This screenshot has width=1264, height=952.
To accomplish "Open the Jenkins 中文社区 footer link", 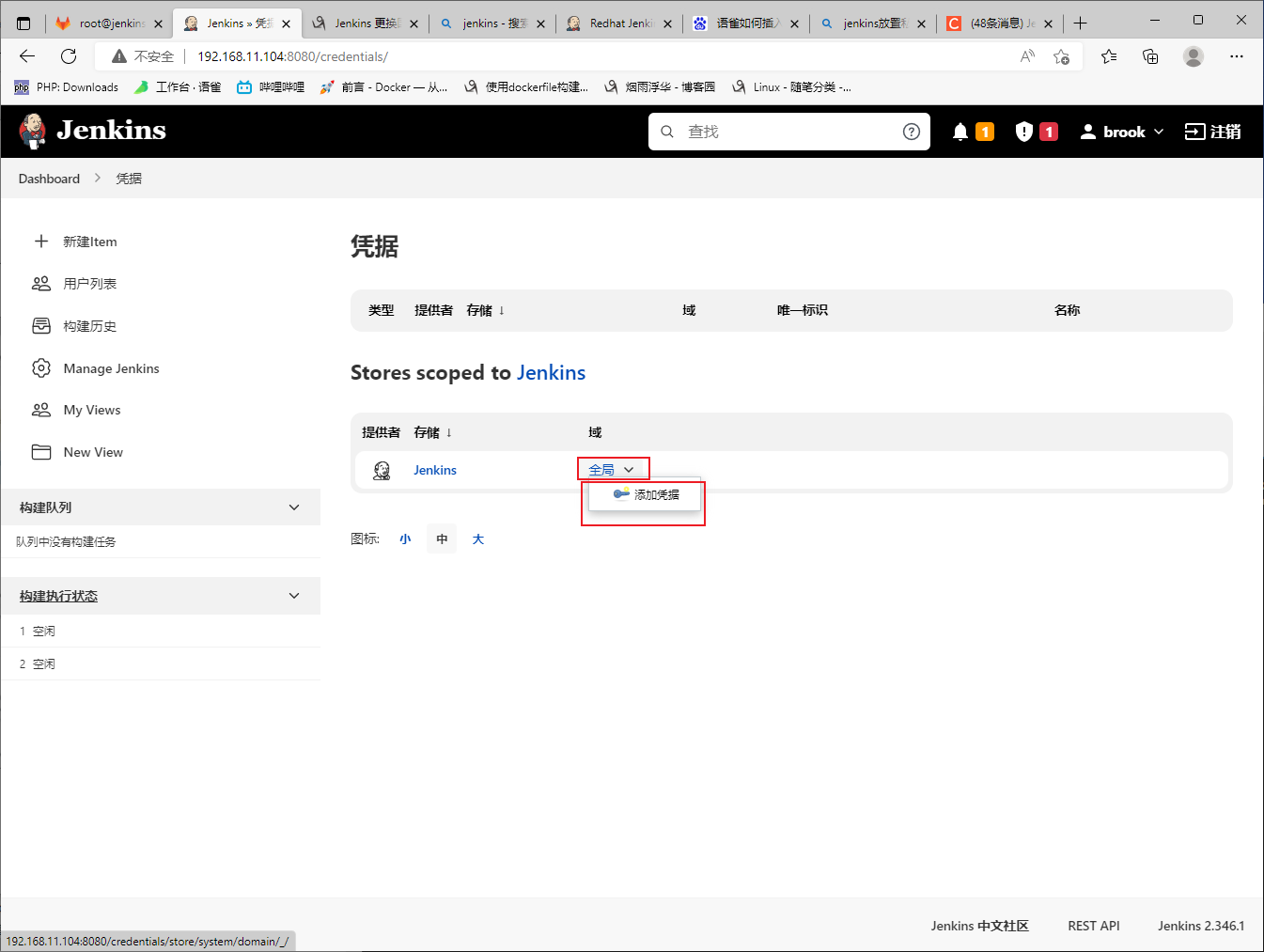I will (x=980, y=926).
